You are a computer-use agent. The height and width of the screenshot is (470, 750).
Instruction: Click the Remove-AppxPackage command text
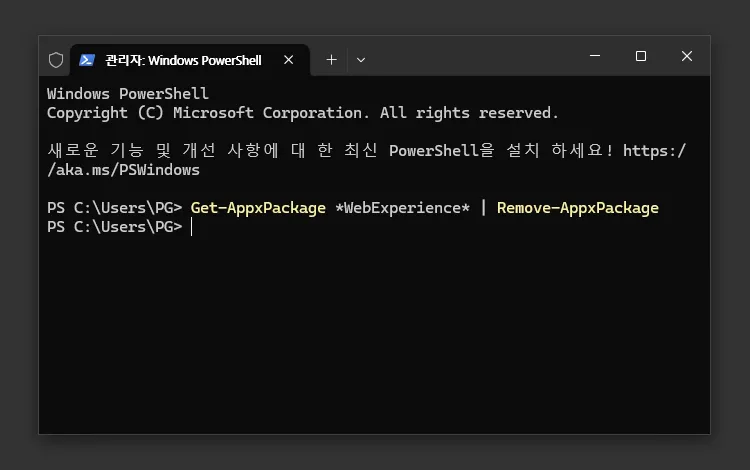click(578, 208)
